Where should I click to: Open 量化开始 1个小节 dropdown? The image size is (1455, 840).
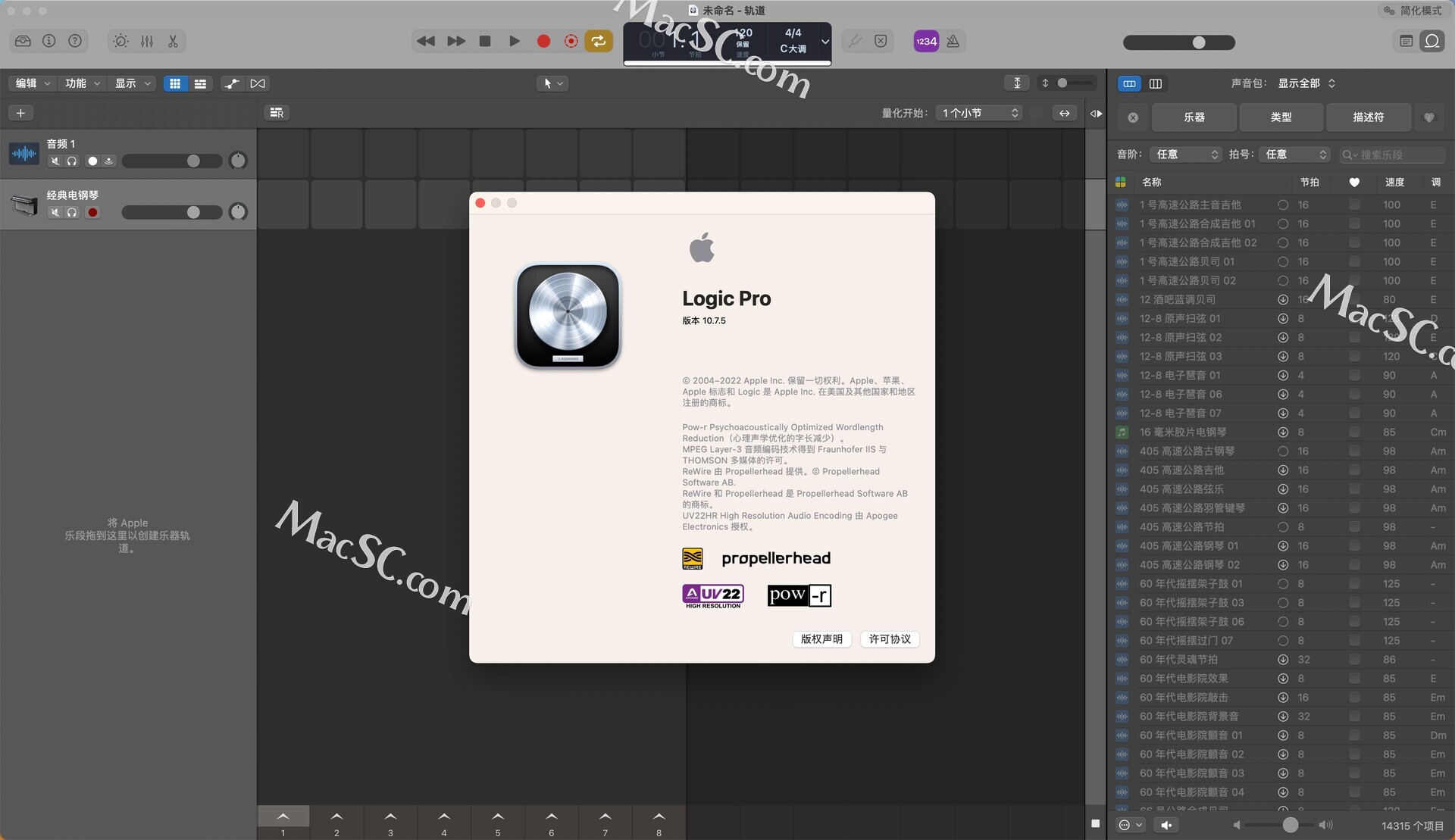(979, 113)
